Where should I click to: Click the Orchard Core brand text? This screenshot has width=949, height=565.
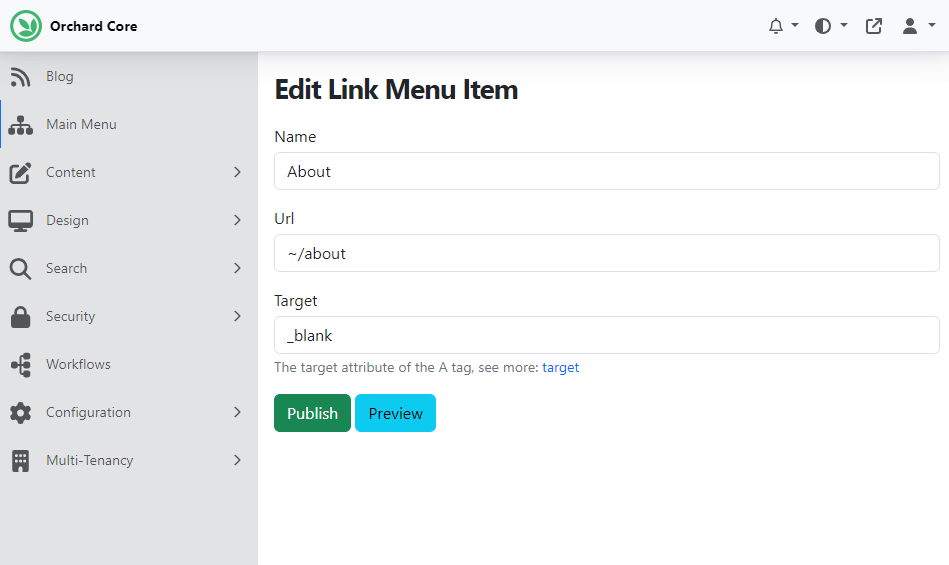94,26
